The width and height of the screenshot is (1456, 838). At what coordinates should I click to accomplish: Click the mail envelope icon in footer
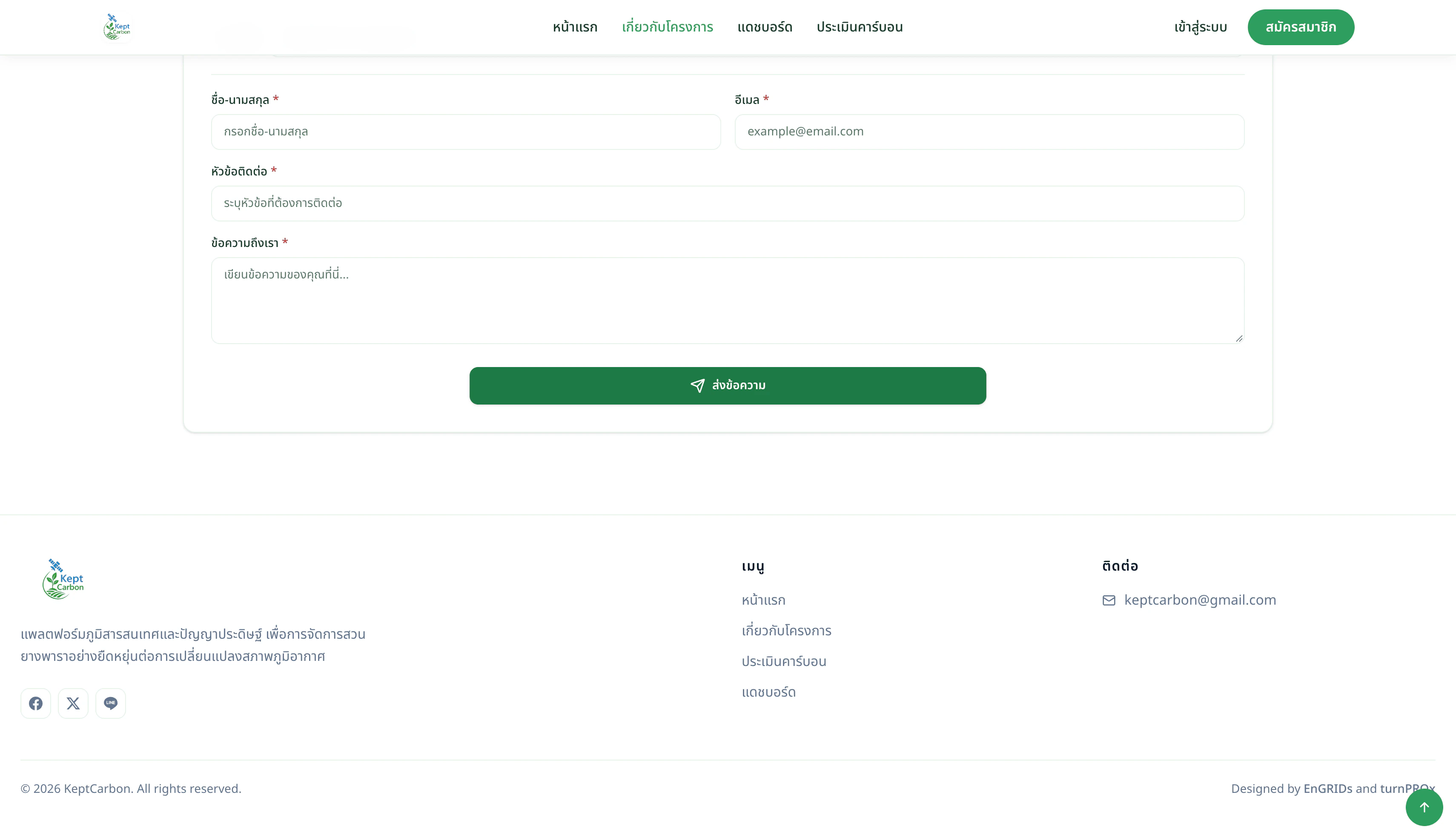coord(1109,600)
